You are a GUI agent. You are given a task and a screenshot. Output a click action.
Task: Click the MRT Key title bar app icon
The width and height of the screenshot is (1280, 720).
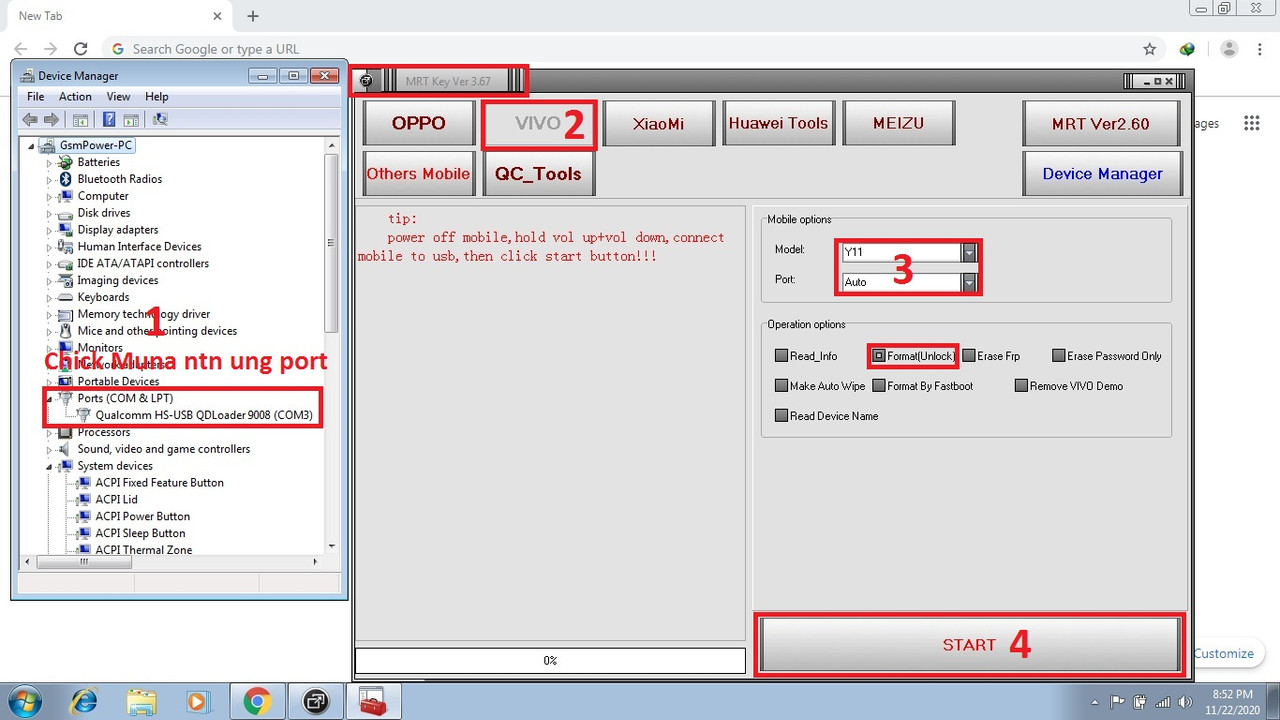click(x=367, y=81)
